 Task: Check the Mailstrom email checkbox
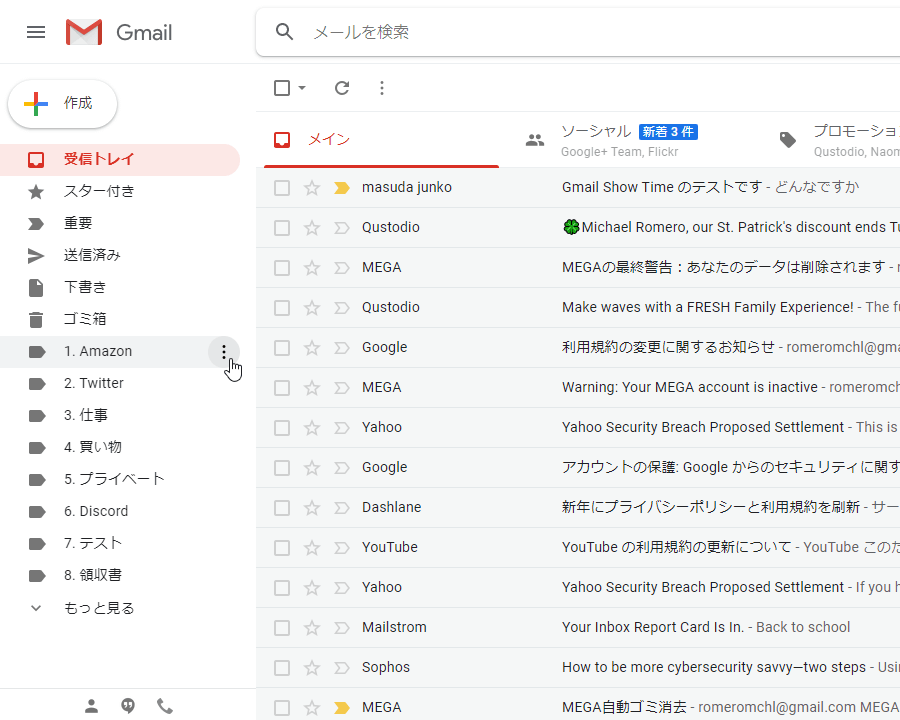[x=282, y=628]
